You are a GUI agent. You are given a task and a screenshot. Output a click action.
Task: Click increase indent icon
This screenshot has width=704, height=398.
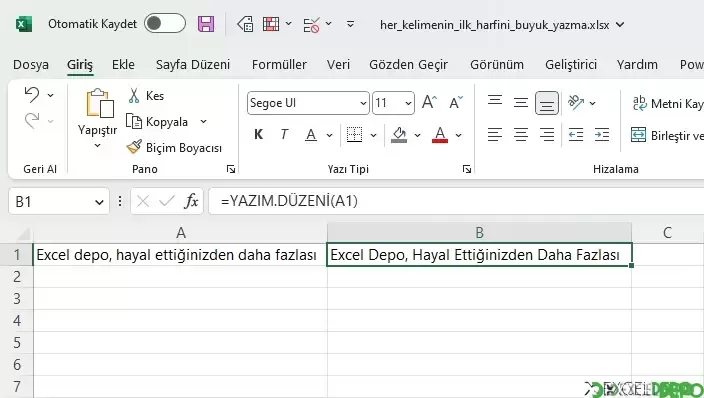click(x=602, y=134)
